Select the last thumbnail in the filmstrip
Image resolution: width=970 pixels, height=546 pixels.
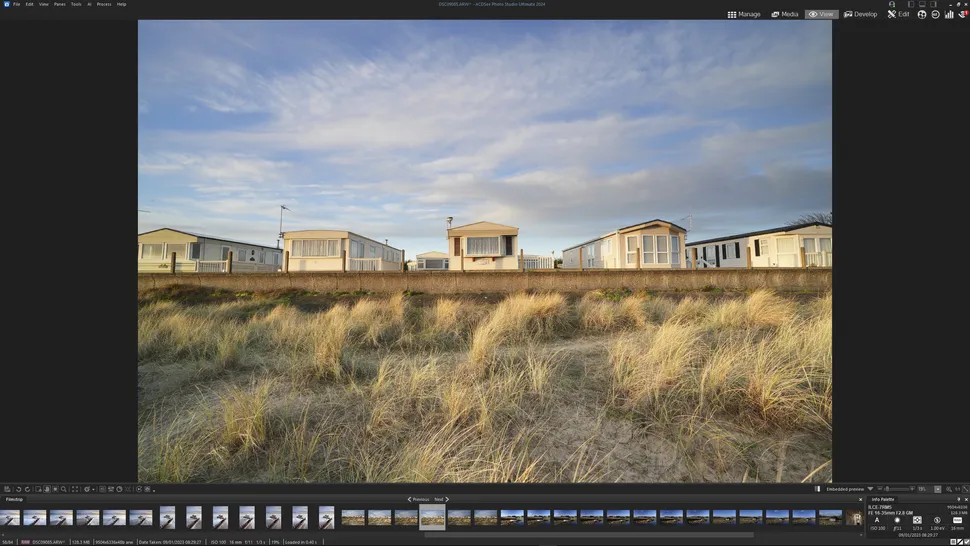pyautogui.click(x=853, y=517)
